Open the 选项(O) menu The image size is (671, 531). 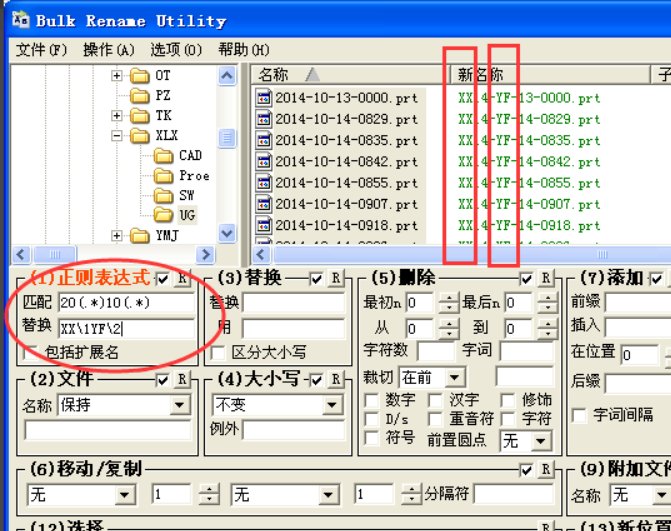(176, 50)
